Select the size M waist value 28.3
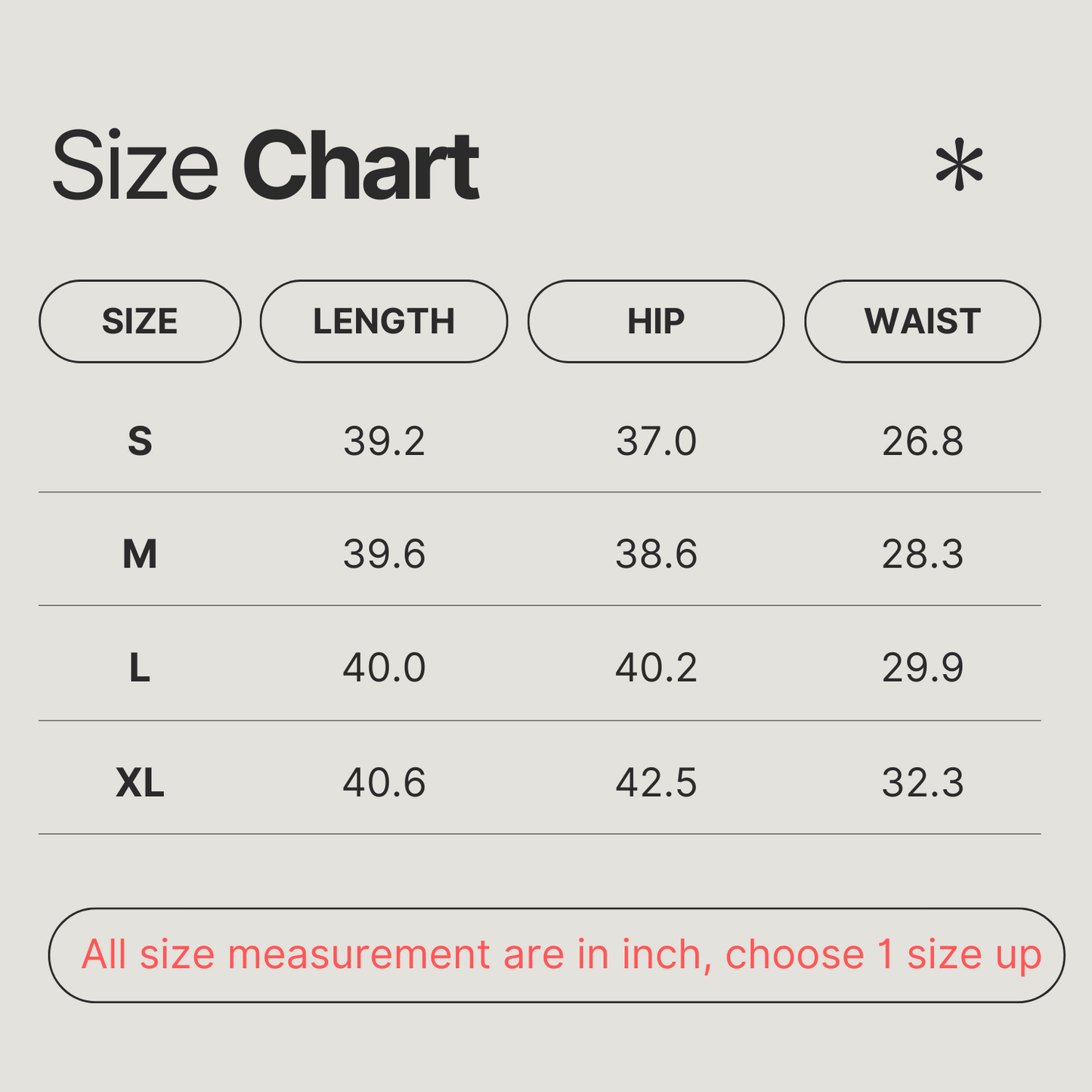1092x1092 pixels. (x=923, y=555)
